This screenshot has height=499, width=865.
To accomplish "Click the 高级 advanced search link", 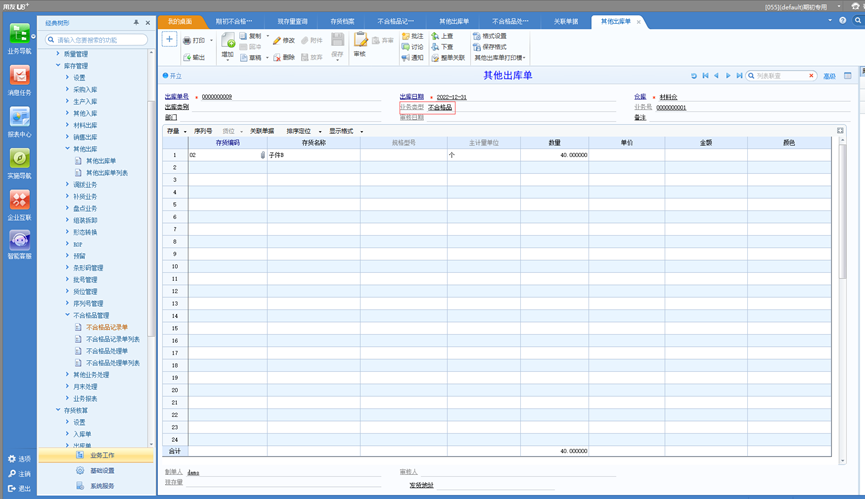I will 829,76.
